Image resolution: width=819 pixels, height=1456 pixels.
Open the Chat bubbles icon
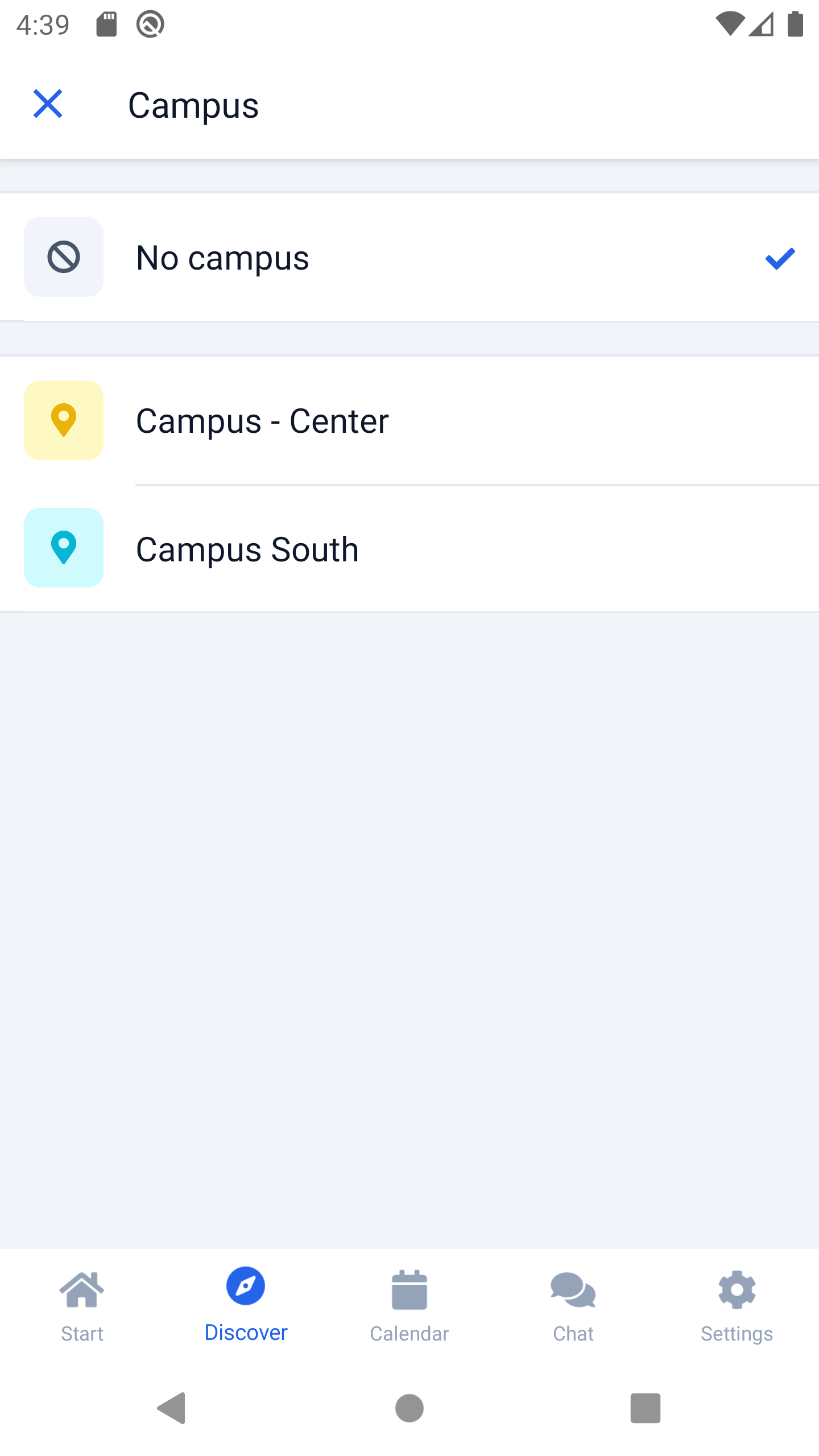click(573, 1290)
